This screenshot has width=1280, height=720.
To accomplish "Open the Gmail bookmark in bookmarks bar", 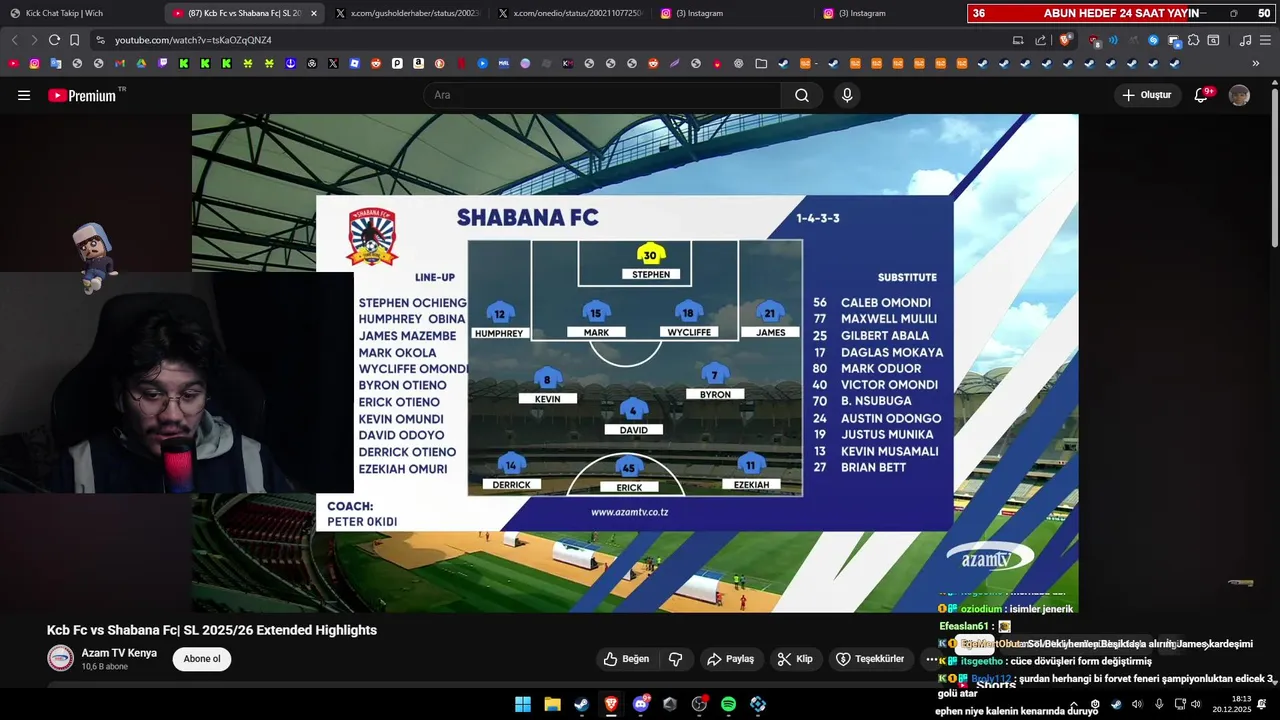I will [119, 63].
